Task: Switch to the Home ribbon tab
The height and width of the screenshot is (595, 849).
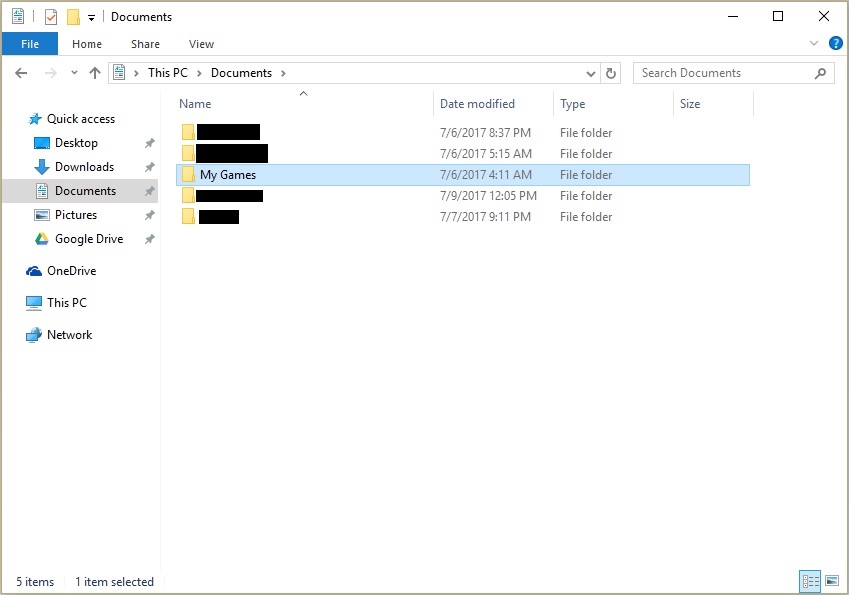Action: click(87, 44)
